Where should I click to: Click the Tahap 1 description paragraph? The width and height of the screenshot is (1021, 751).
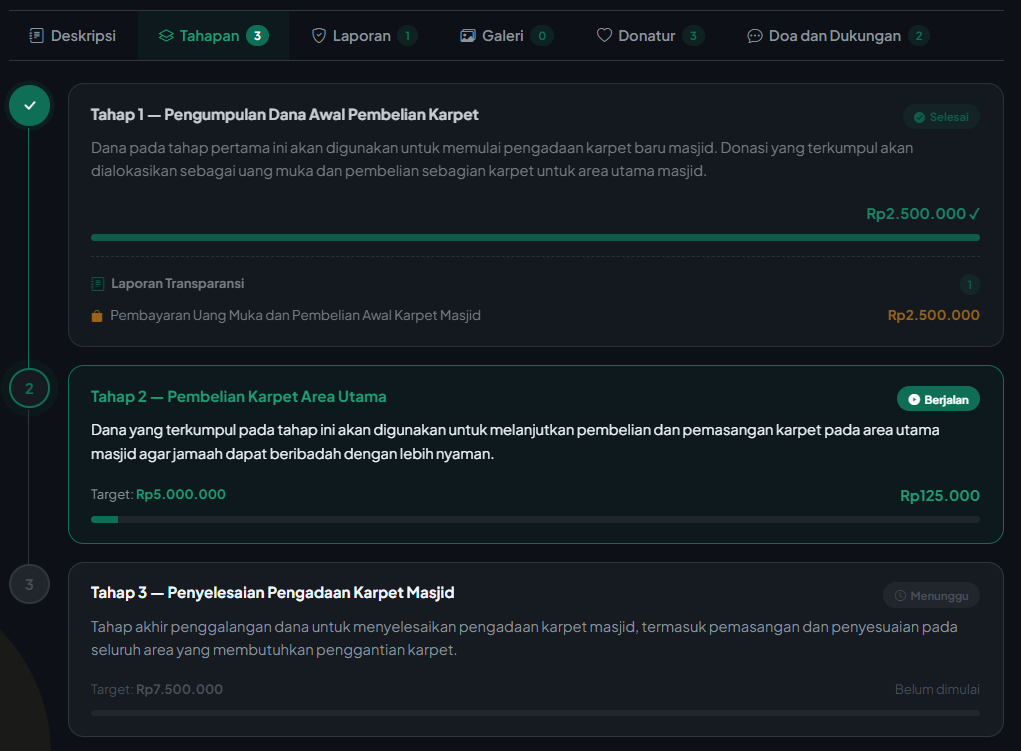pos(502,160)
